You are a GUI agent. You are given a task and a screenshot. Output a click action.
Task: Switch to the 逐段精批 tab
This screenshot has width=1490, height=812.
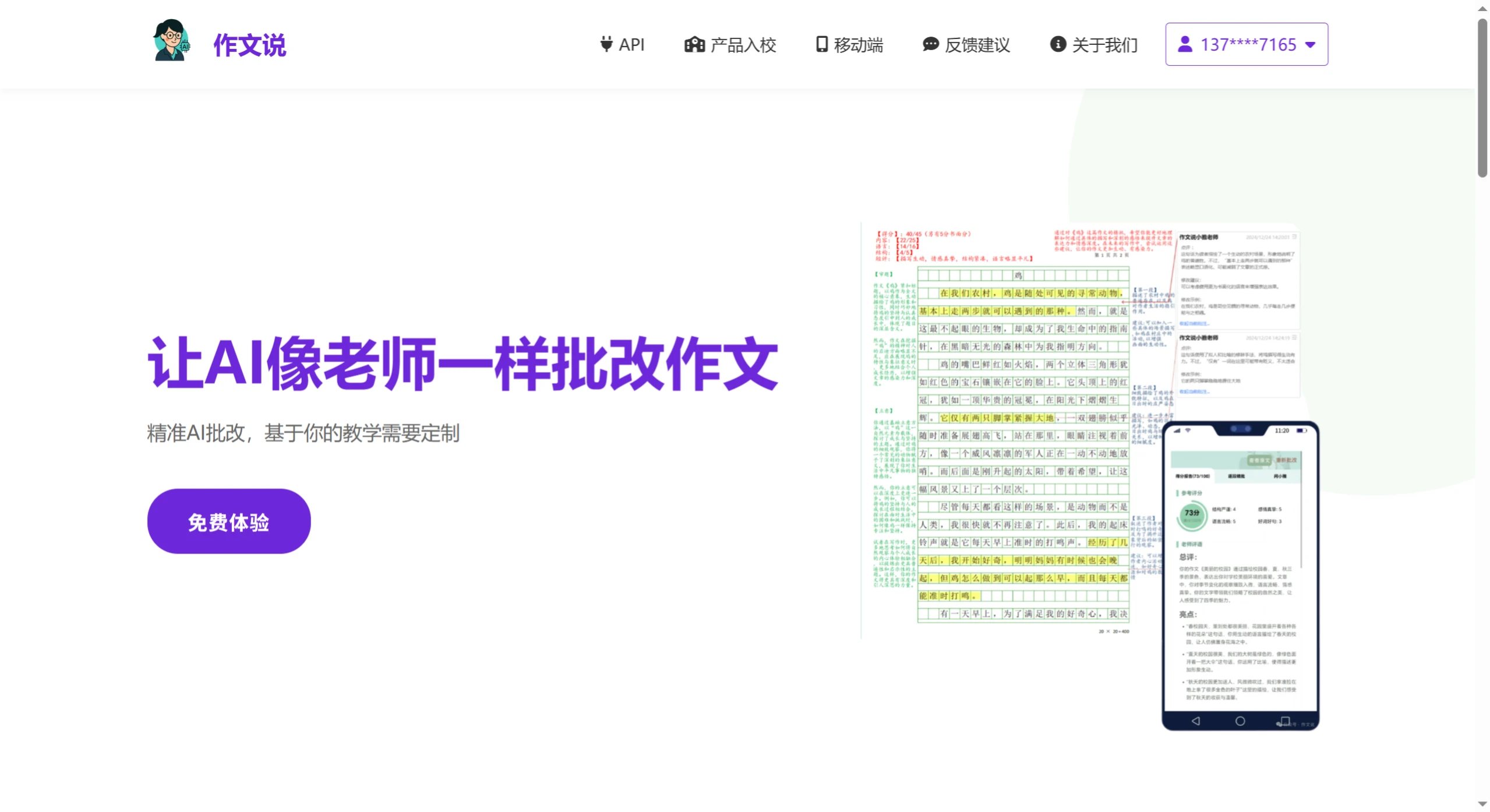tap(1236, 476)
